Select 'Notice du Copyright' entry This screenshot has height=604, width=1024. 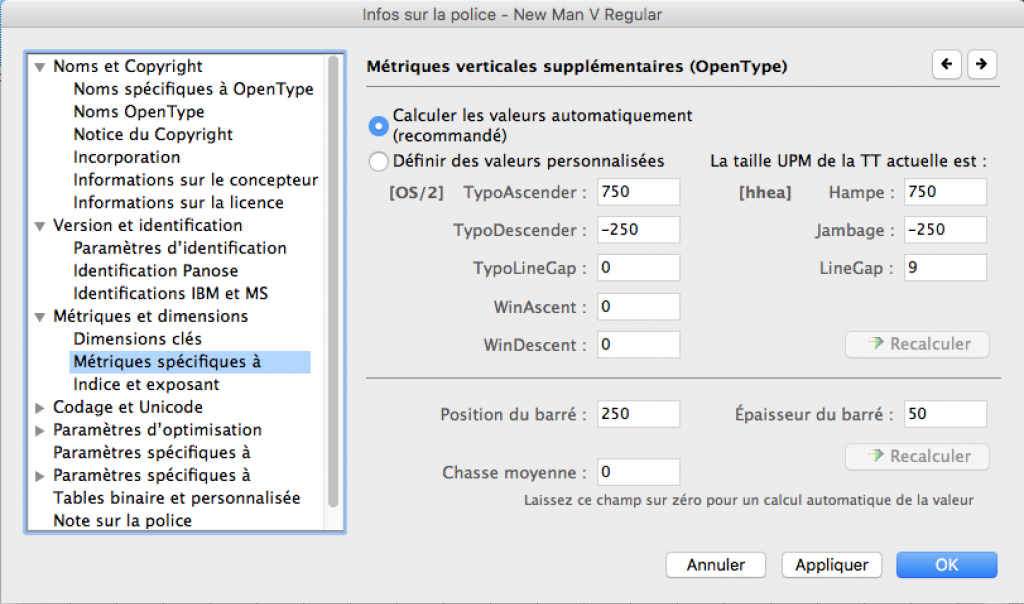tap(153, 134)
